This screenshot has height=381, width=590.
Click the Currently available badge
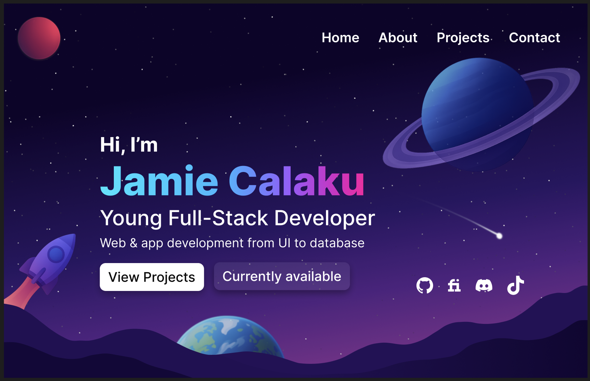coord(282,276)
